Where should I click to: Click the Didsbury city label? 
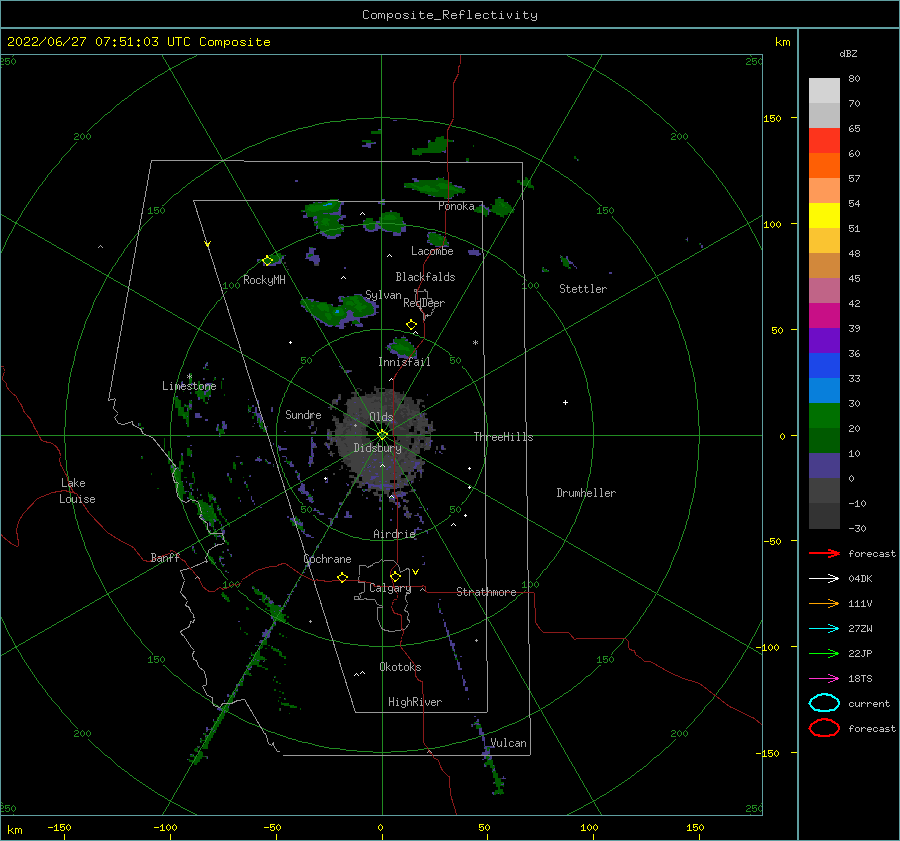tap(377, 448)
